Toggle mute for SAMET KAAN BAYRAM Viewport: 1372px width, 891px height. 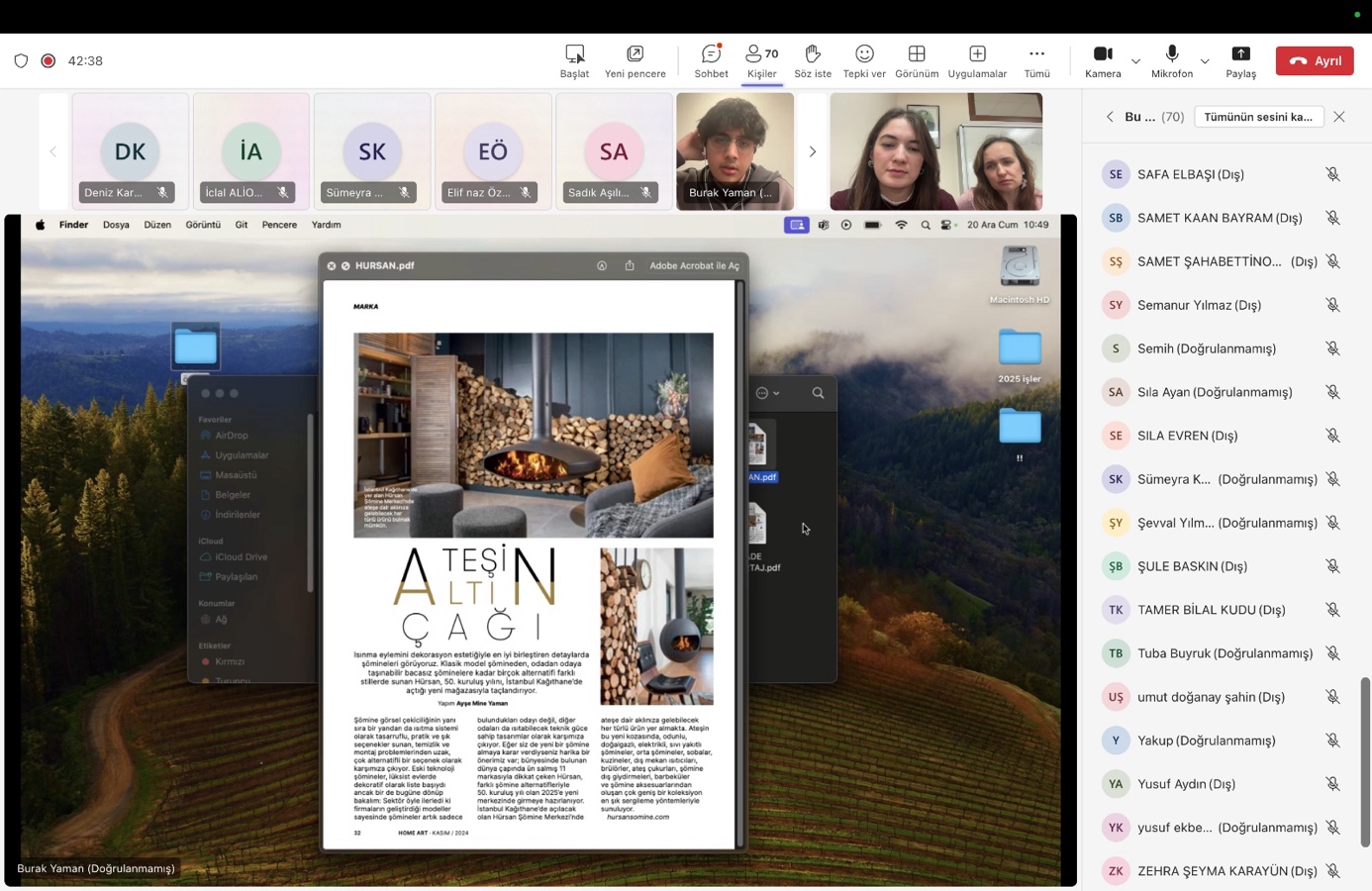click(1333, 218)
